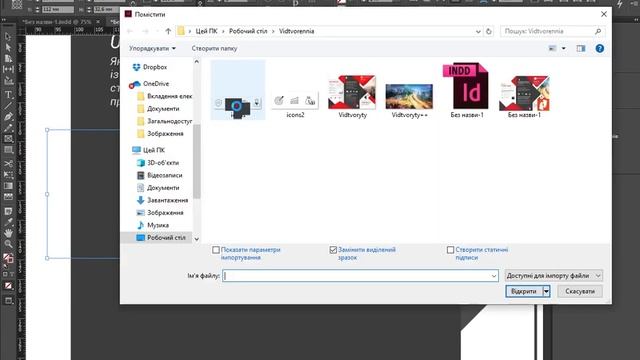The height and width of the screenshot is (360, 640).
Task: Open the dialog help button
Action: pyautogui.click(x=600, y=49)
